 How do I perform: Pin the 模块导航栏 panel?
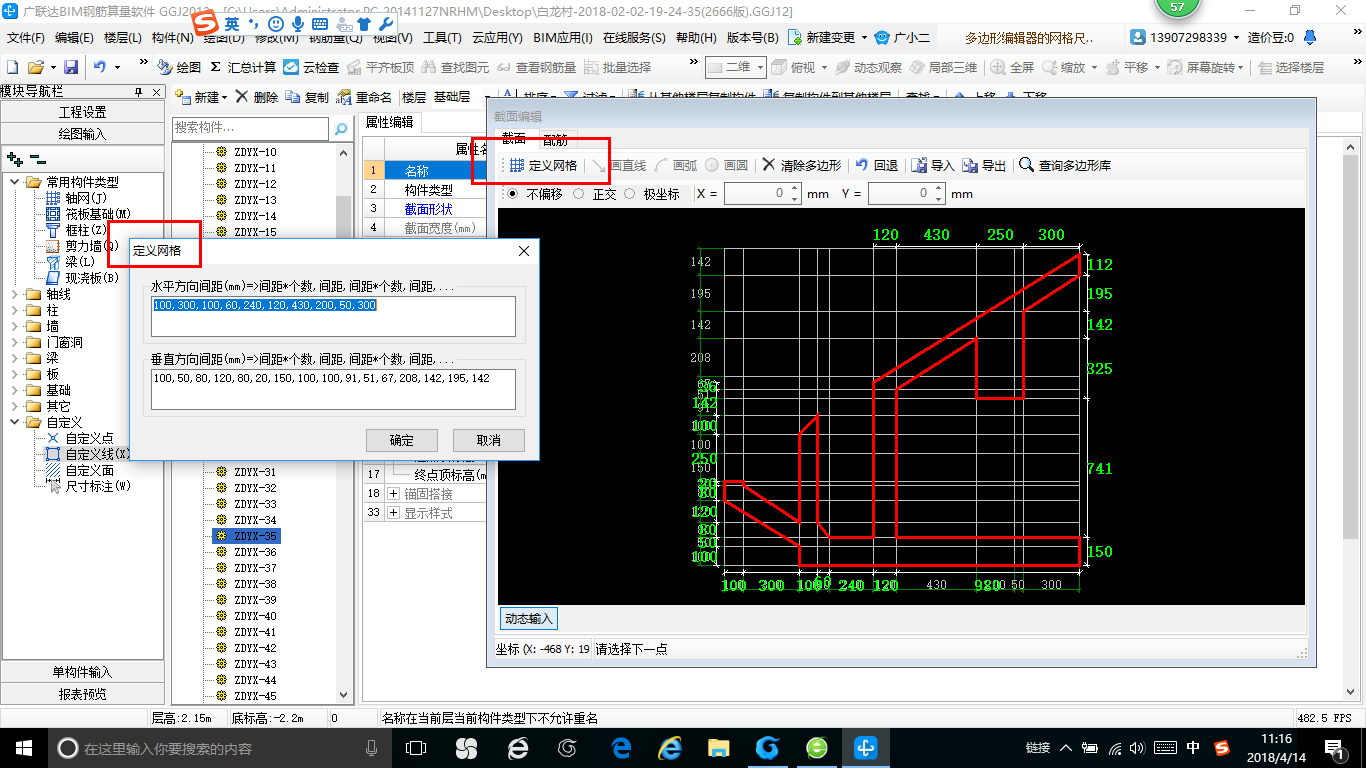point(139,92)
